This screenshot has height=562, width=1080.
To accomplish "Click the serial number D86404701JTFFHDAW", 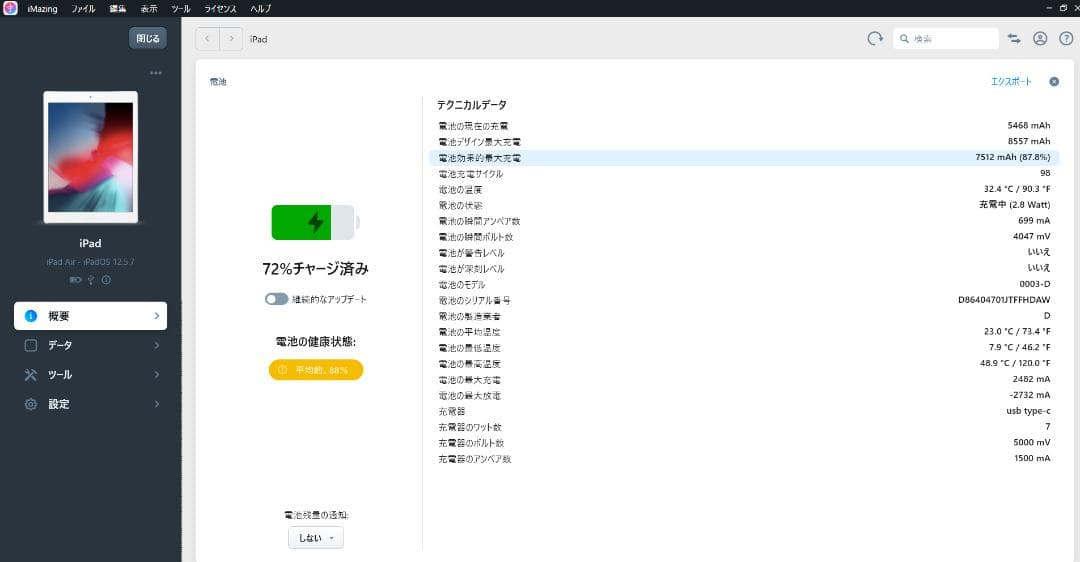I will [x=1004, y=300].
